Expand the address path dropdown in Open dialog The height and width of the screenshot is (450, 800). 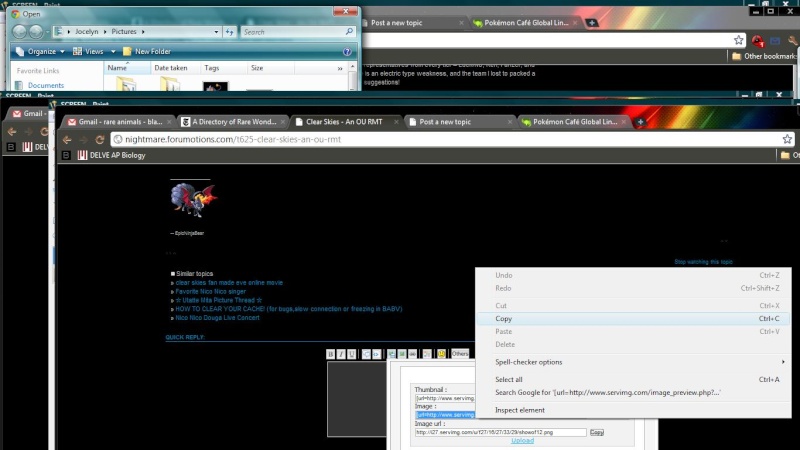(216, 32)
